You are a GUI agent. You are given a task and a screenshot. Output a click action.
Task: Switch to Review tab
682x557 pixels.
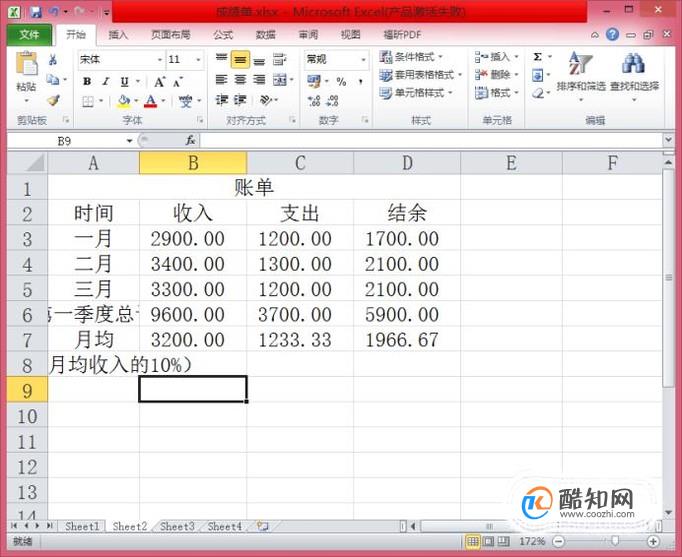click(x=308, y=35)
